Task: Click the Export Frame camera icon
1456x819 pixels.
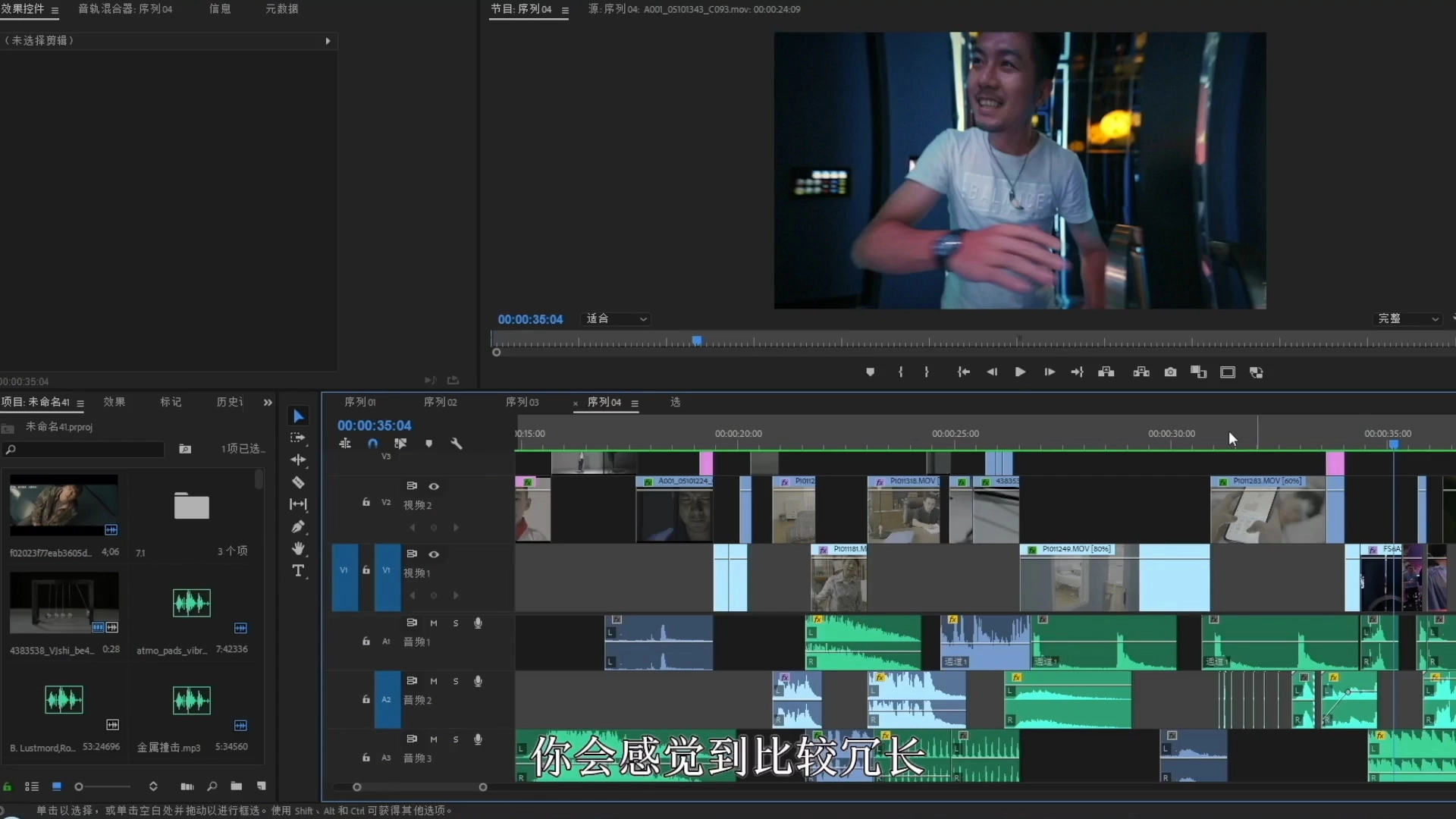Action: (1170, 372)
